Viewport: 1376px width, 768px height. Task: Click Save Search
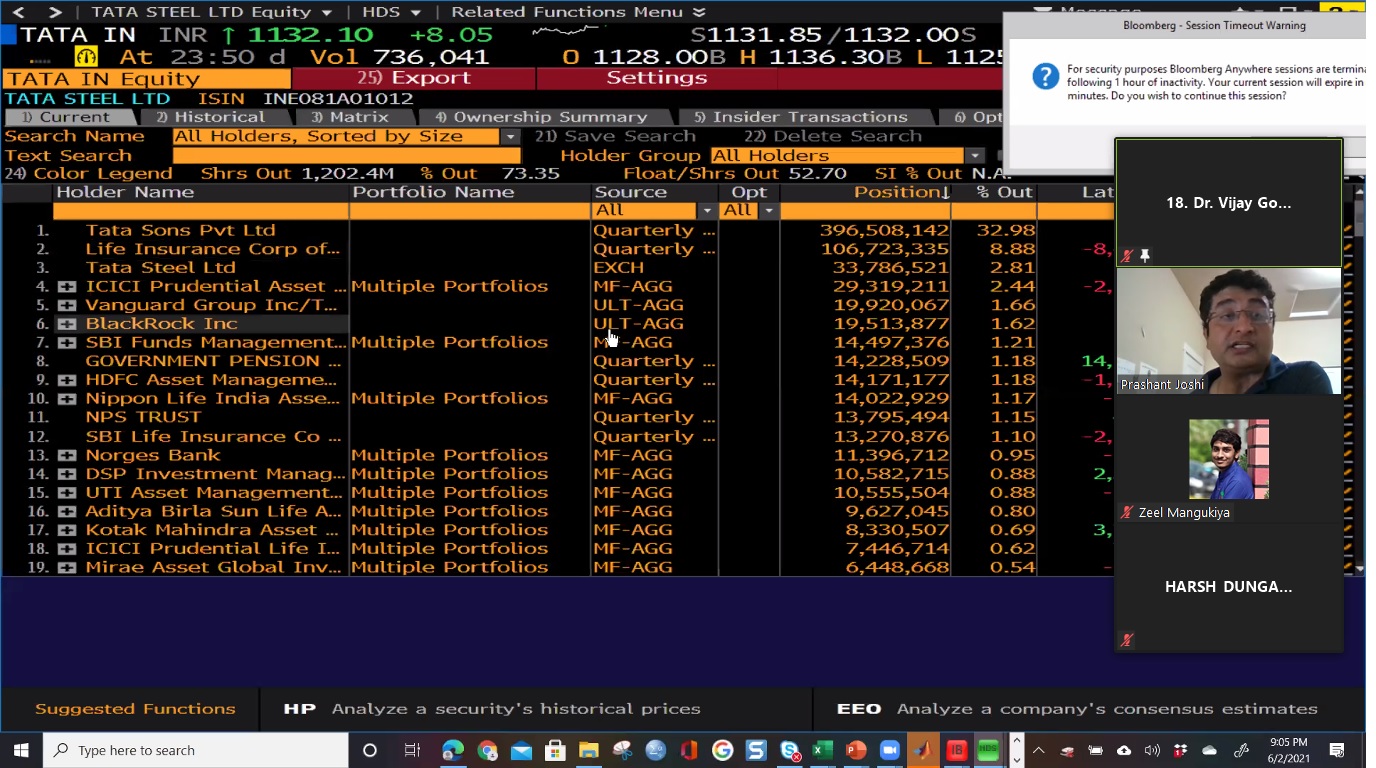pos(615,137)
